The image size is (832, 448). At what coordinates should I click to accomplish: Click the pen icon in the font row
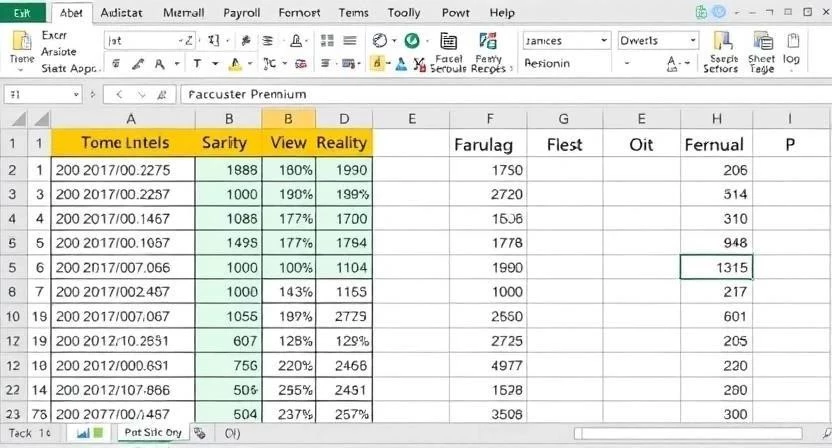pos(138,64)
